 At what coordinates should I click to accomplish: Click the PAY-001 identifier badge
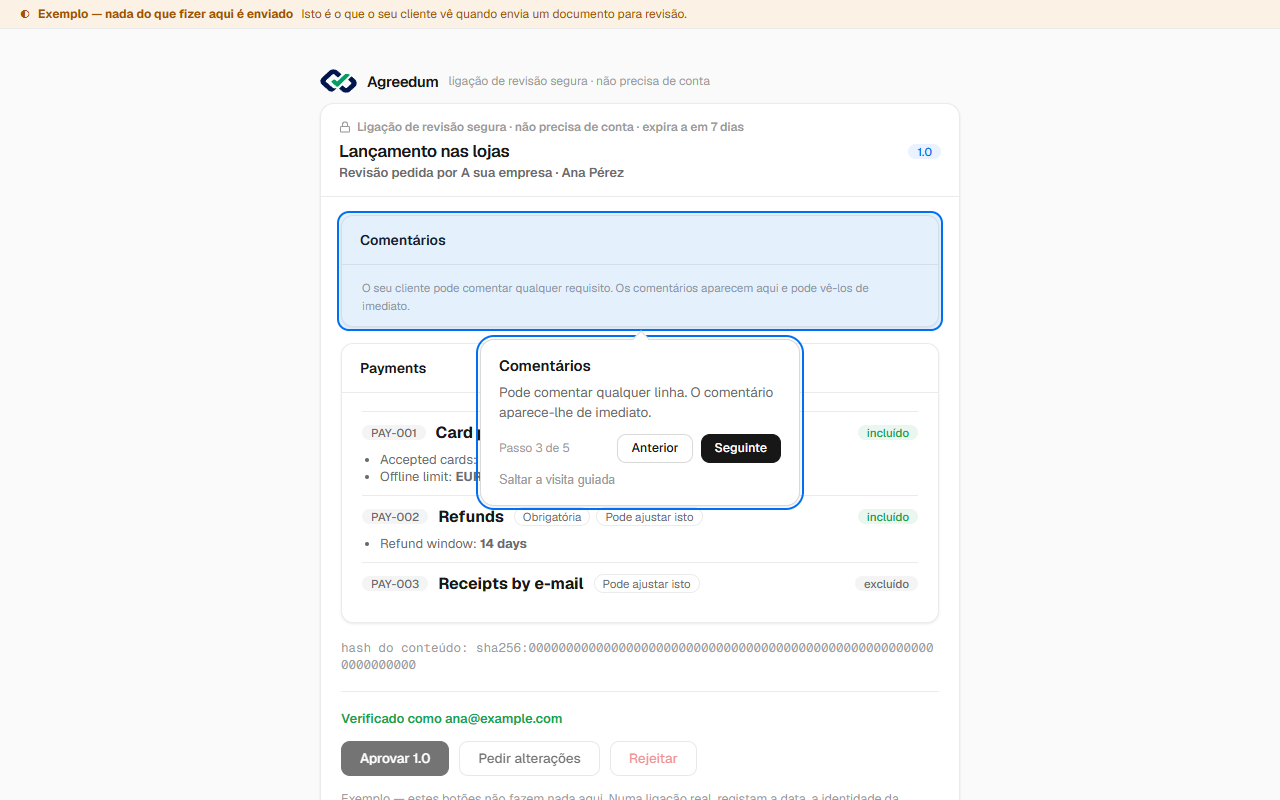tap(394, 433)
